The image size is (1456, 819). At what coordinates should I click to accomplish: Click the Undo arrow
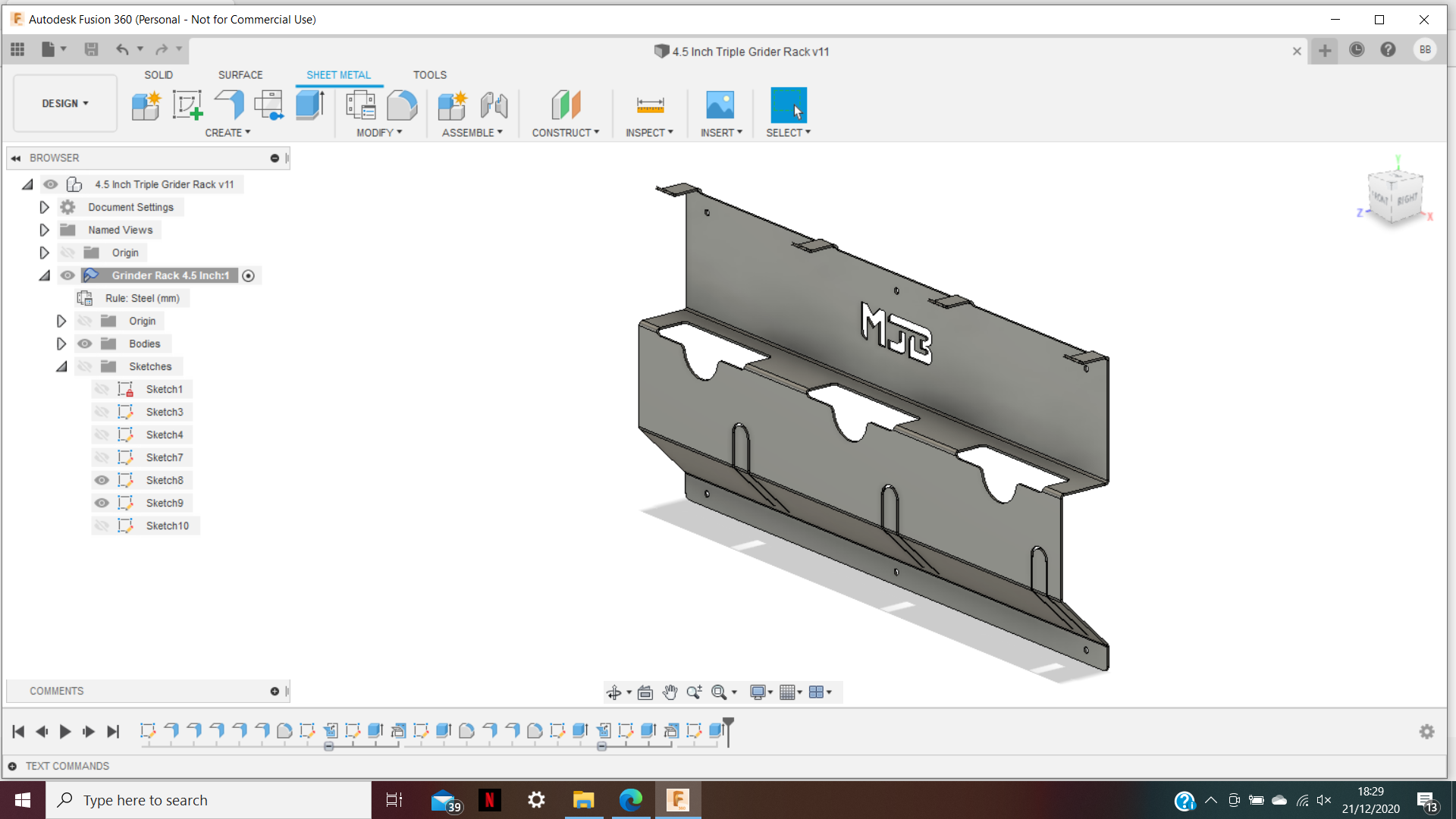[122, 49]
